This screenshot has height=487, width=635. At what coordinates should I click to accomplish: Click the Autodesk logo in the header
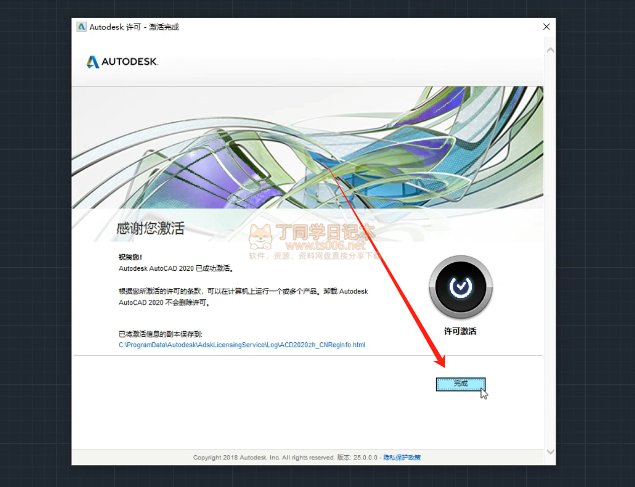[122, 62]
